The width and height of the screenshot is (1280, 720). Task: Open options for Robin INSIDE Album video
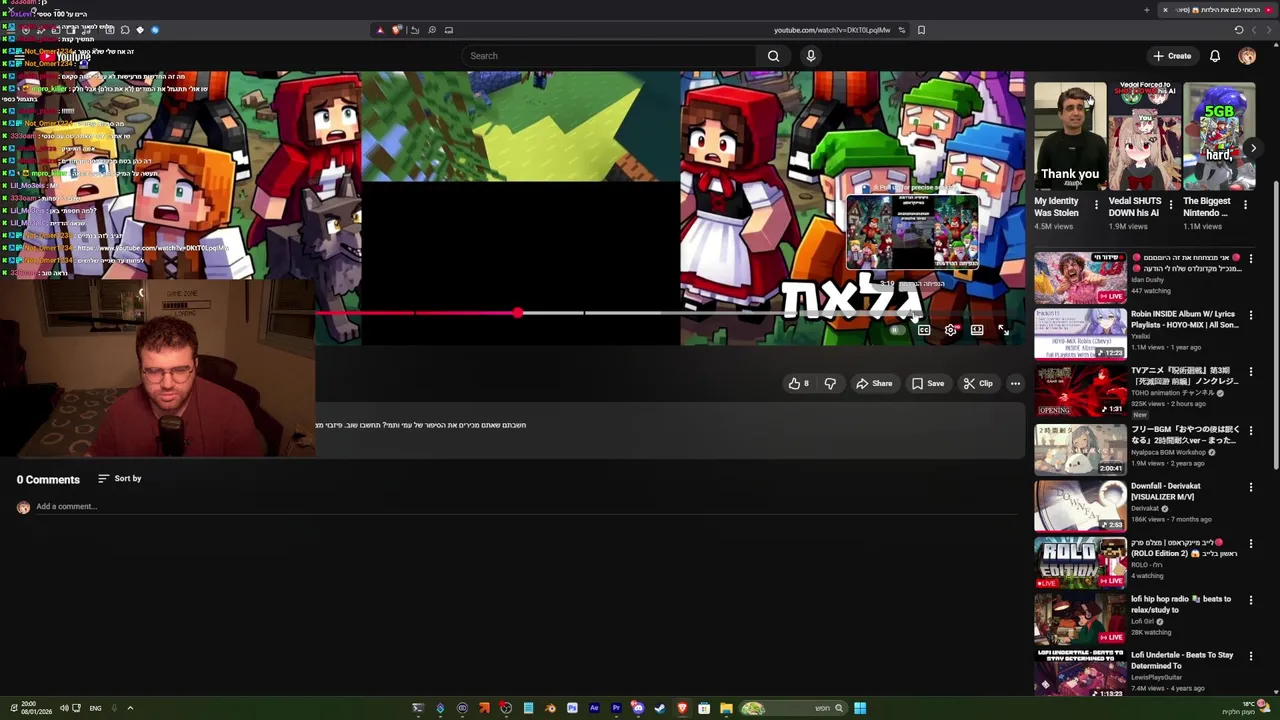pyautogui.click(x=1250, y=315)
